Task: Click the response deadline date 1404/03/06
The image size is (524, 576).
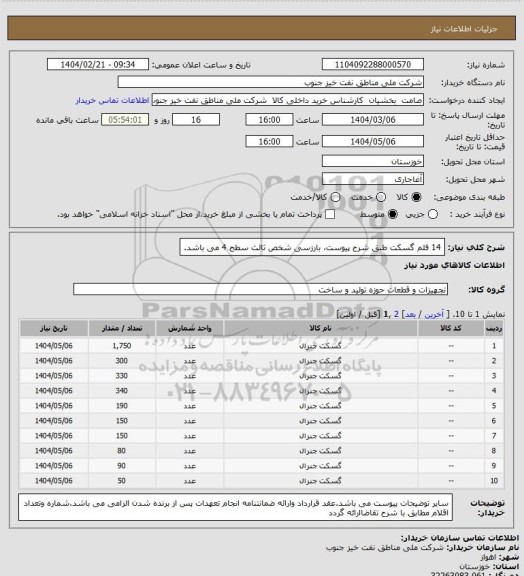Action: [x=373, y=120]
